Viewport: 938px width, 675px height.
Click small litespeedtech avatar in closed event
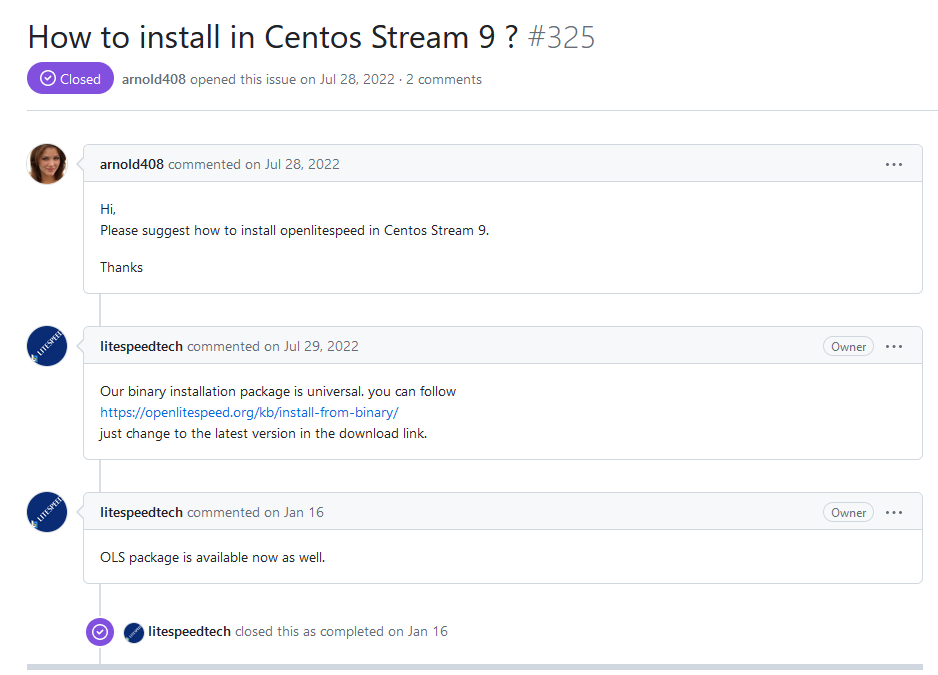coord(134,633)
